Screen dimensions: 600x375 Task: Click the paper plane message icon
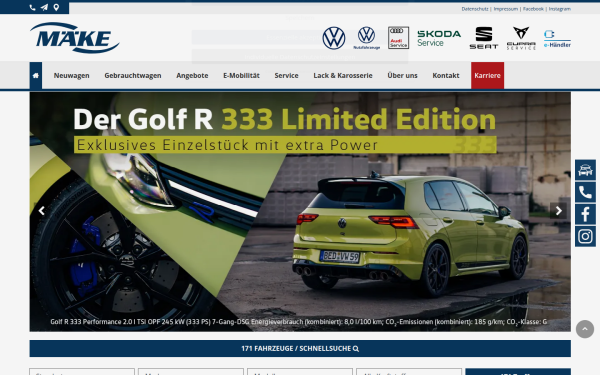44,7
